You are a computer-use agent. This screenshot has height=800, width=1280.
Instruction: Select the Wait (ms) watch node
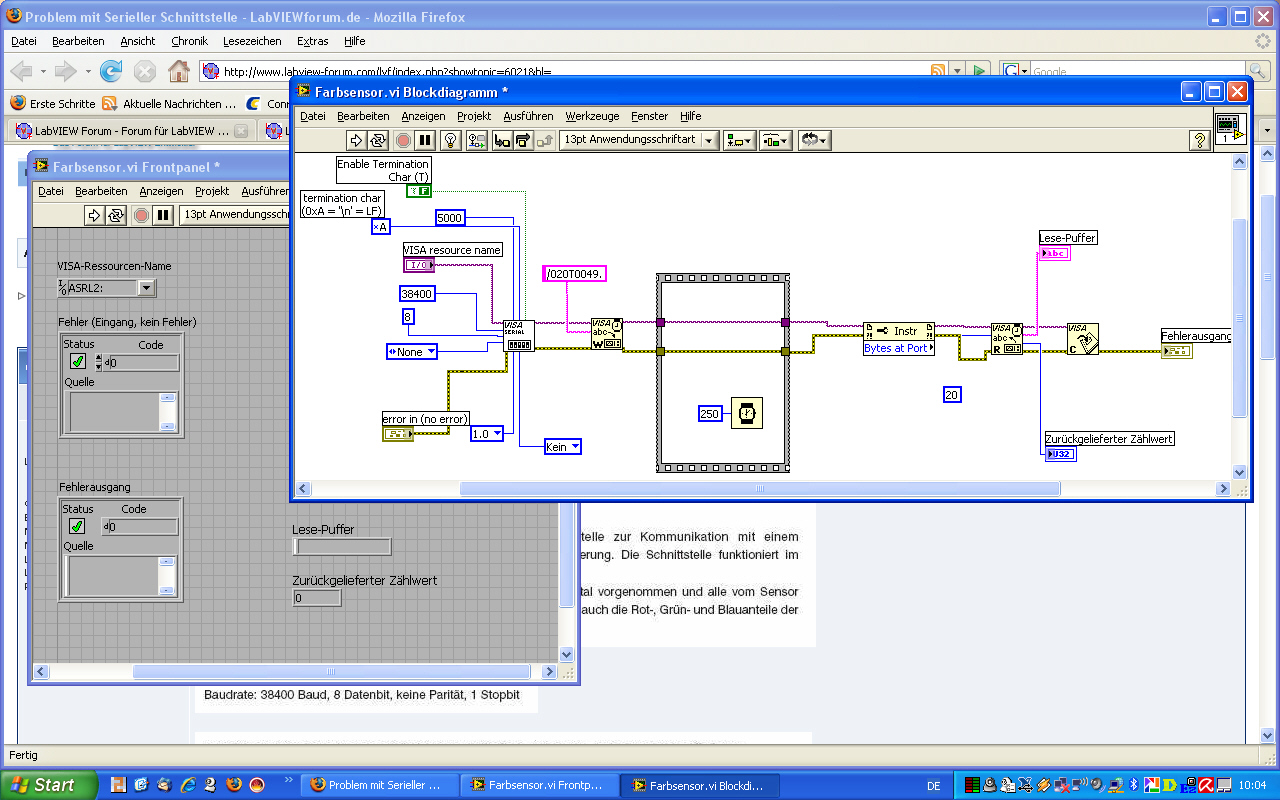tap(746, 413)
